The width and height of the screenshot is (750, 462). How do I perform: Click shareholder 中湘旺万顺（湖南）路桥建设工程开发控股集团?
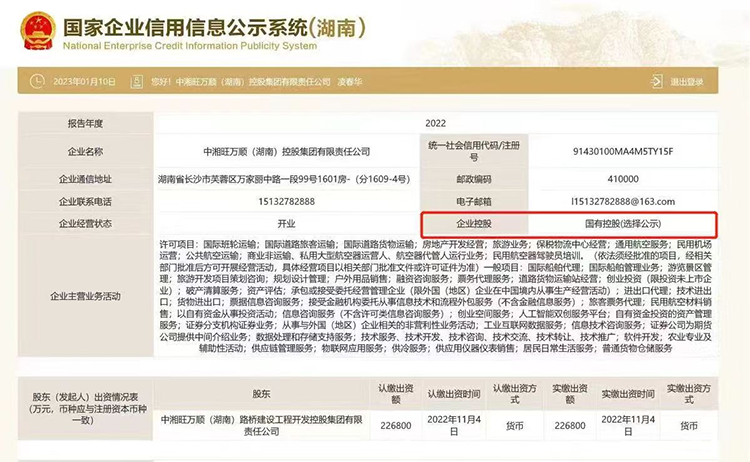[x=261, y=425]
